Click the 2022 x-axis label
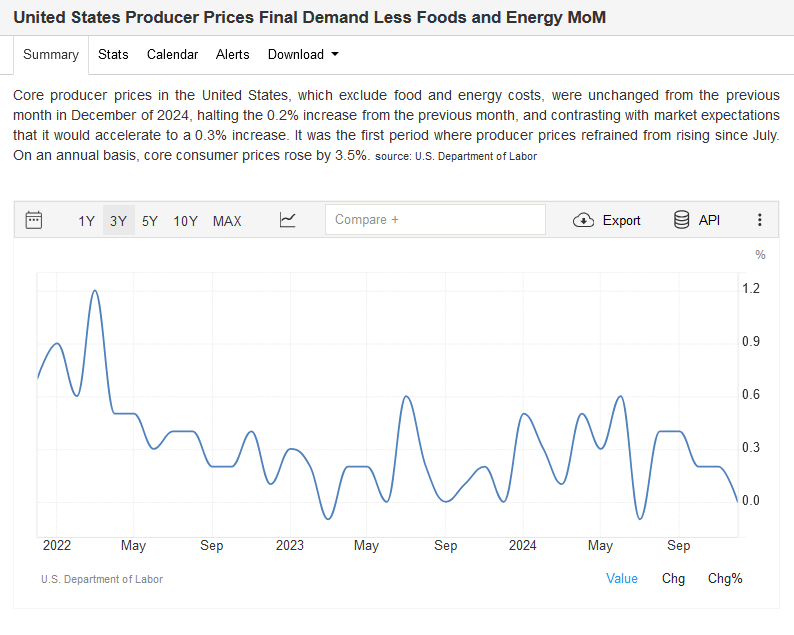Screen dimensions: 794x635 [57, 545]
